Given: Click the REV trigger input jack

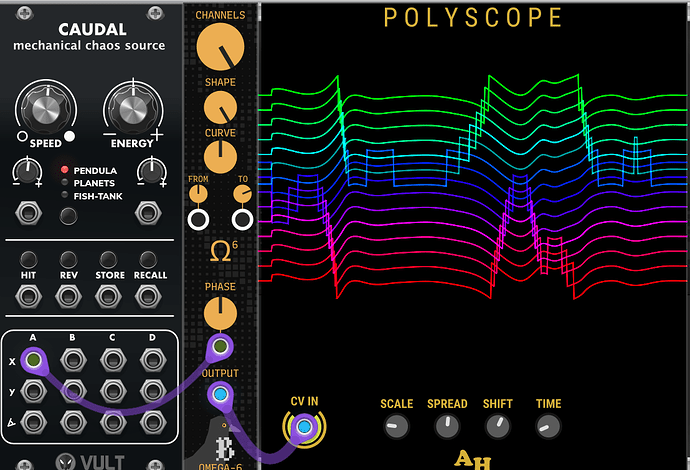Looking at the screenshot, I should click(x=68, y=296).
